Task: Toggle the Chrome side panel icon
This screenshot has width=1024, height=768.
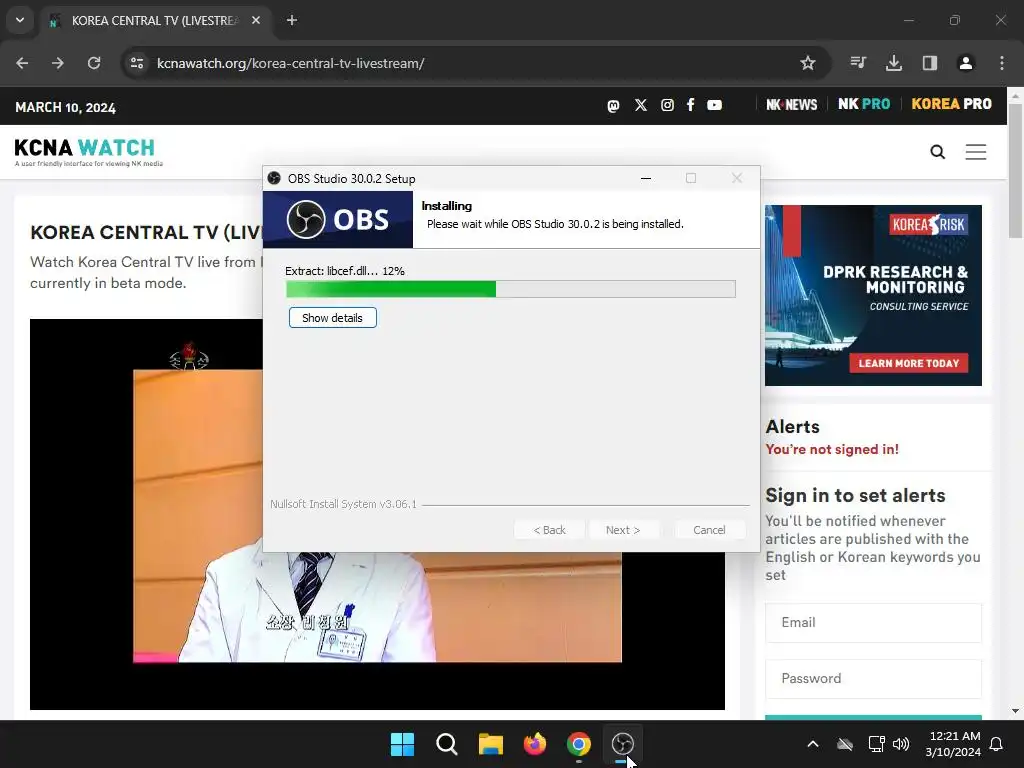Action: (930, 63)
